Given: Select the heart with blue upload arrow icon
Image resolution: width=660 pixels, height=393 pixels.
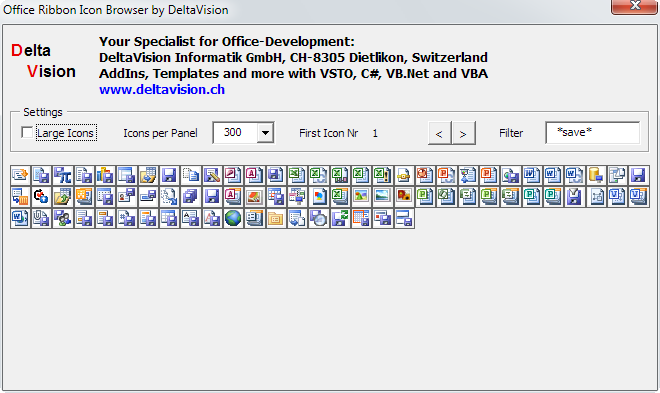Looking at the screenshot, I should tap(41, 196).
